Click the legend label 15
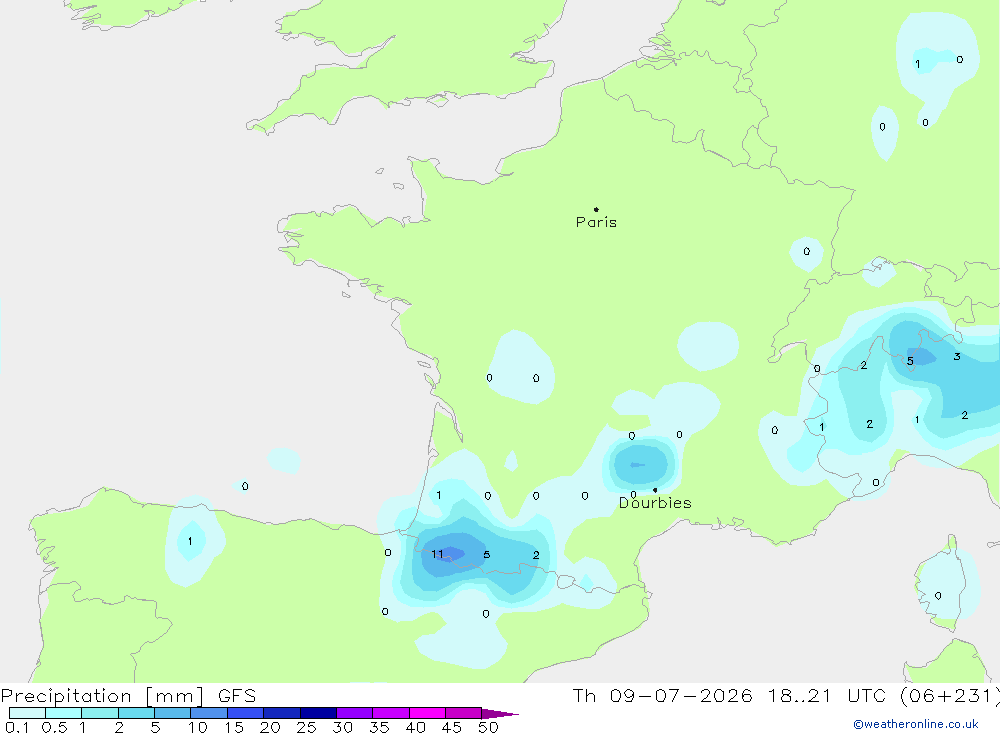The height and width of the screenshot is (733, 1000). pyautogui.click(x=233, y=727)
